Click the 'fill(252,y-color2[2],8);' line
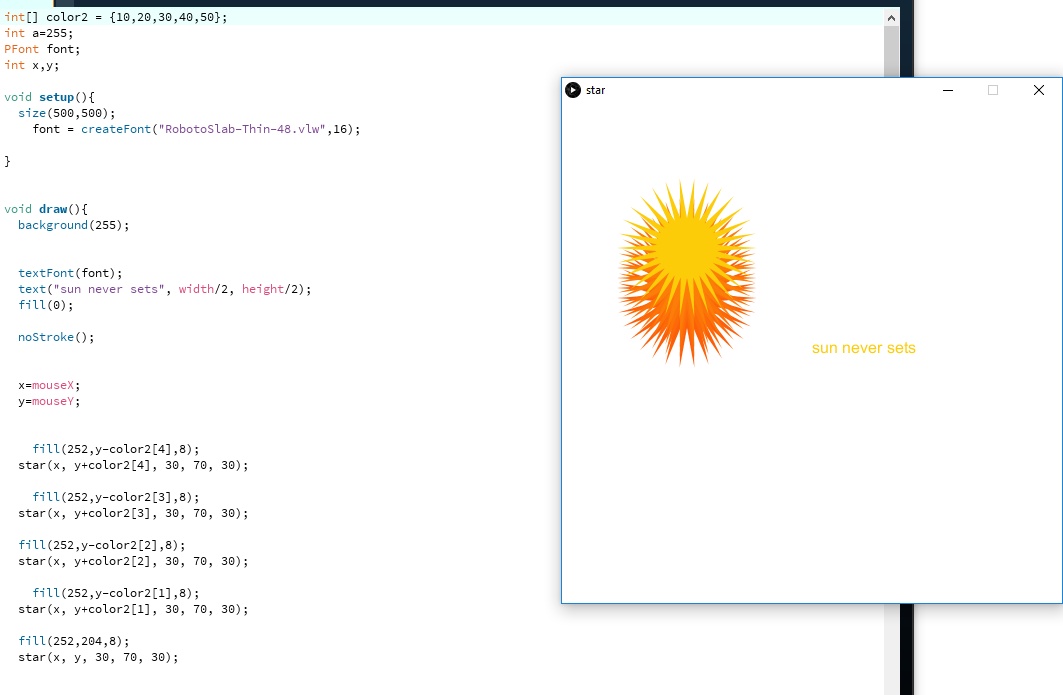This screenshot has height=695, width=1063. click(x=102, y=545)
